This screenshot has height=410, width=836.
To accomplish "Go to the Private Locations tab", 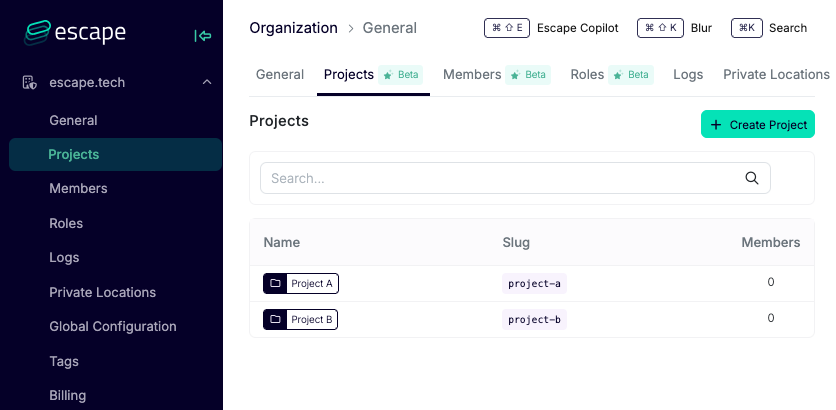I will pyautogui.click(x=776, y=75).
